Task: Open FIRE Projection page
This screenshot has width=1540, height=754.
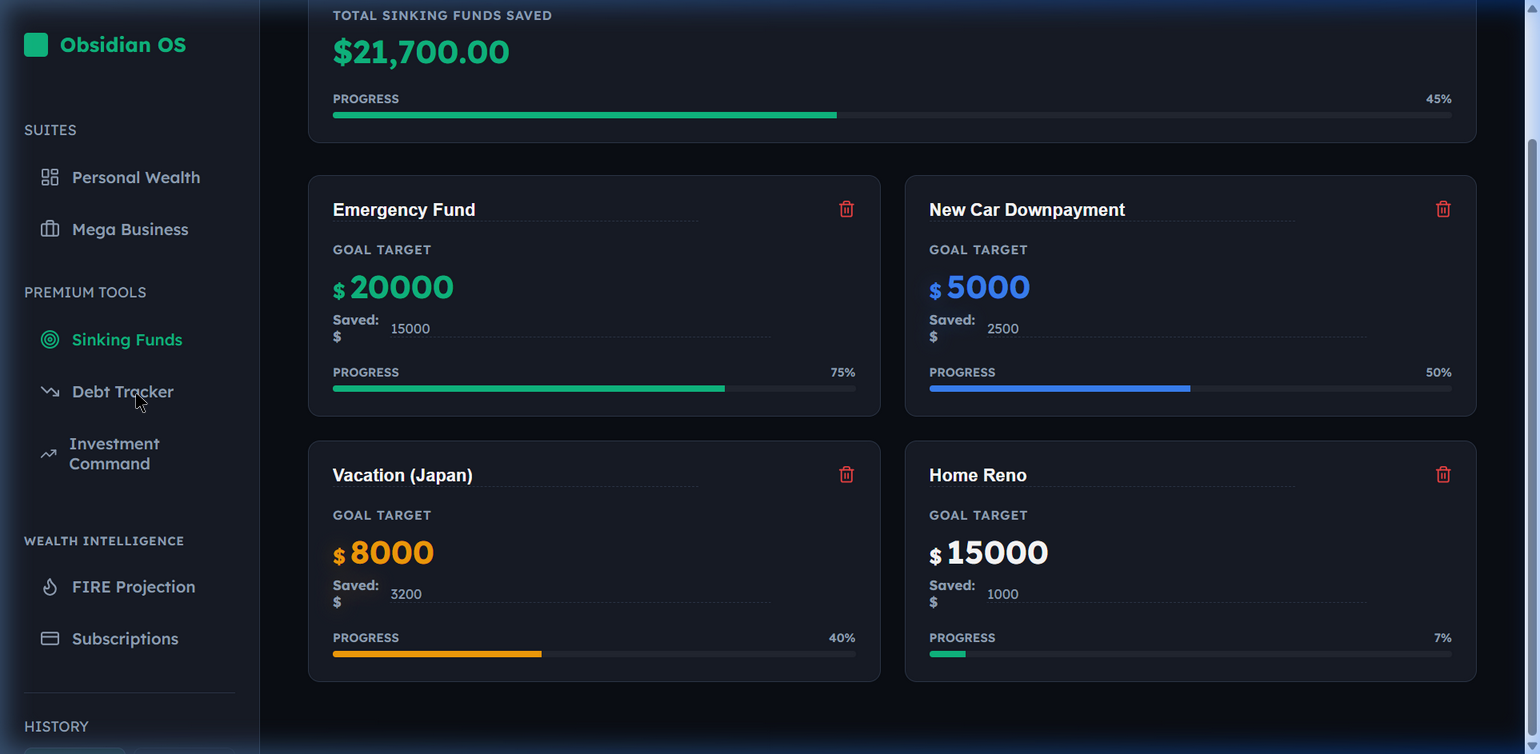Action: [x=129, y=587]
